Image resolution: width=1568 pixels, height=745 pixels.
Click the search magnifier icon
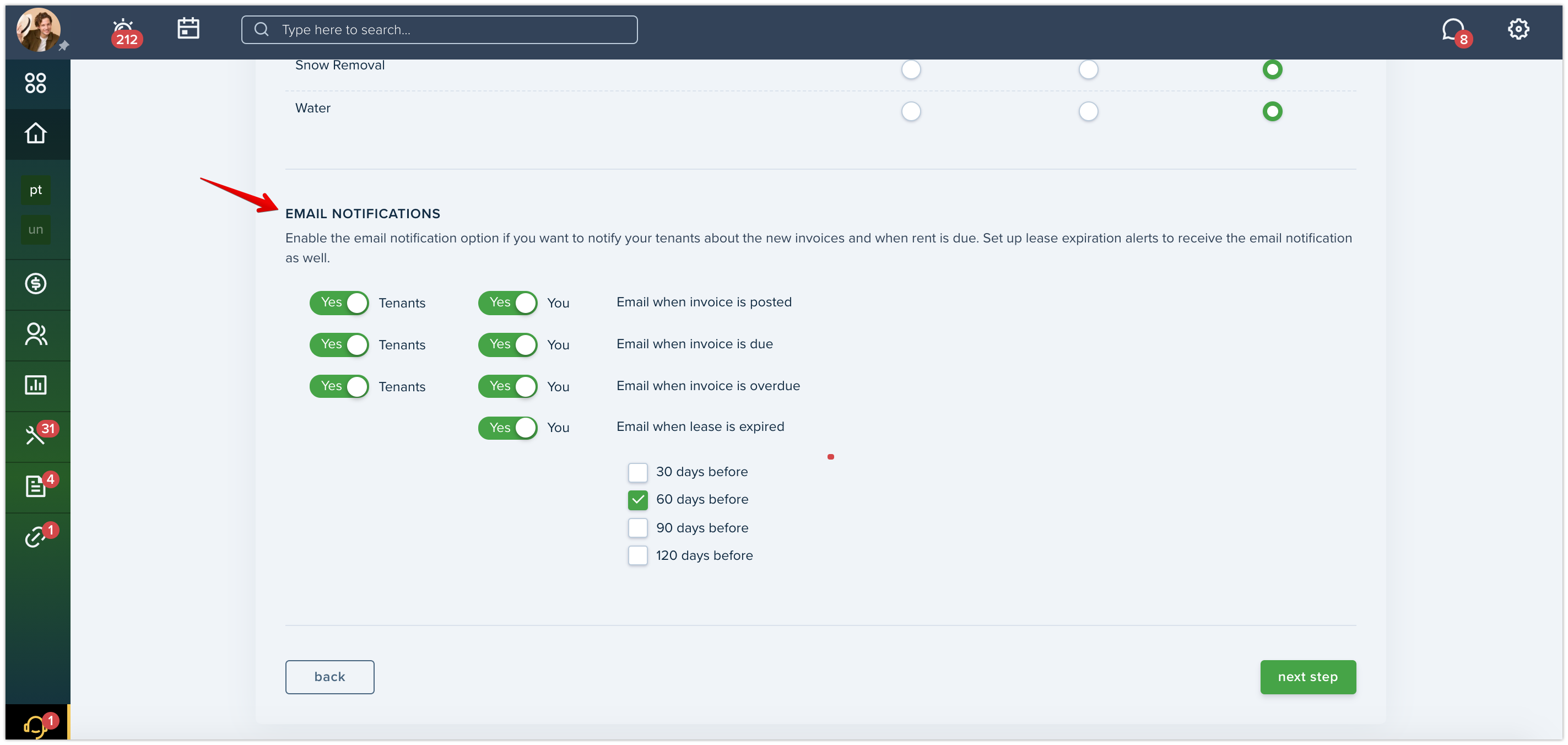261,29
